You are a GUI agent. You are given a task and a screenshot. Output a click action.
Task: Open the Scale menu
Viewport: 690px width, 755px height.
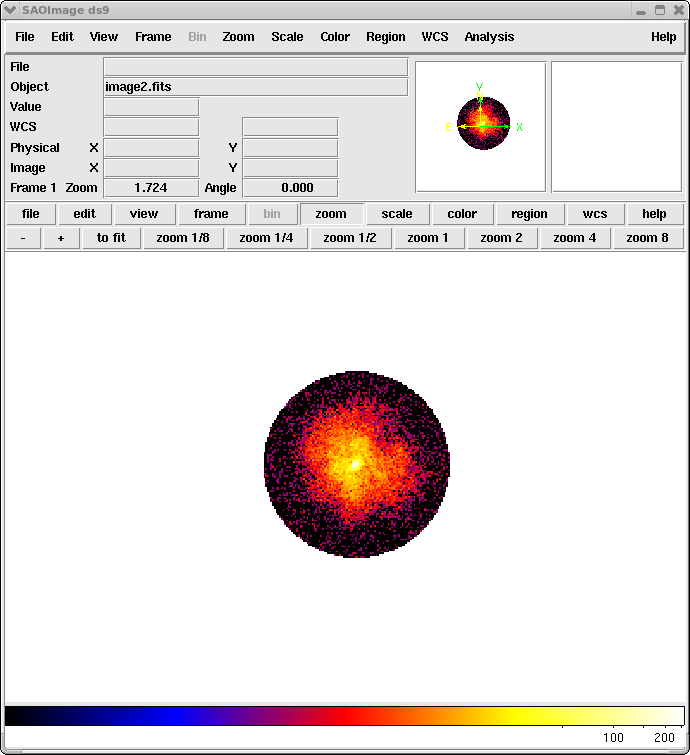pyautogui.click(x=287, y=37)
